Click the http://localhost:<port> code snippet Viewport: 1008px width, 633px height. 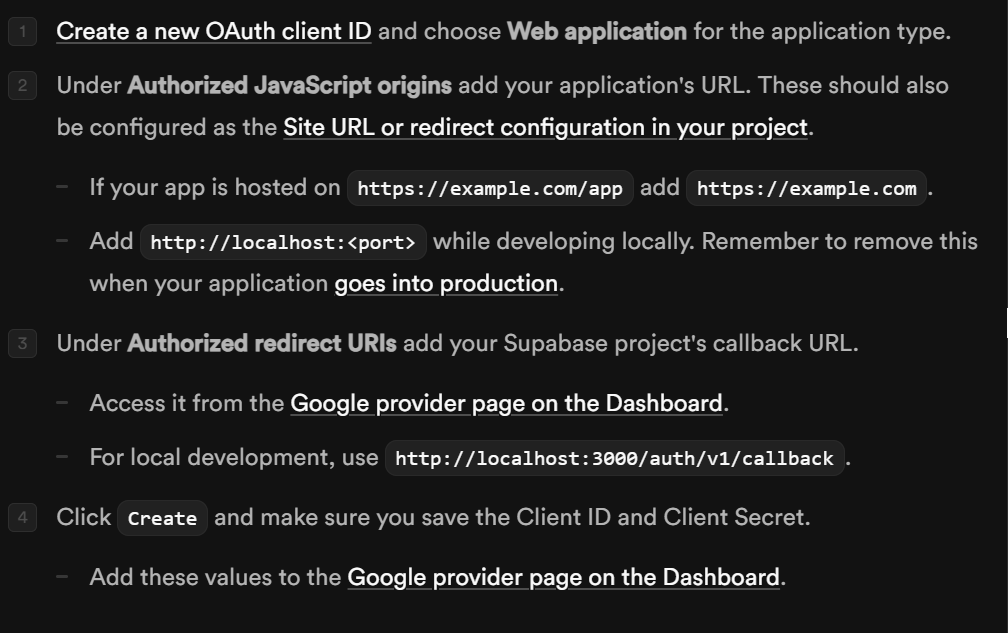pyautogui.click(x=285, y=243)
